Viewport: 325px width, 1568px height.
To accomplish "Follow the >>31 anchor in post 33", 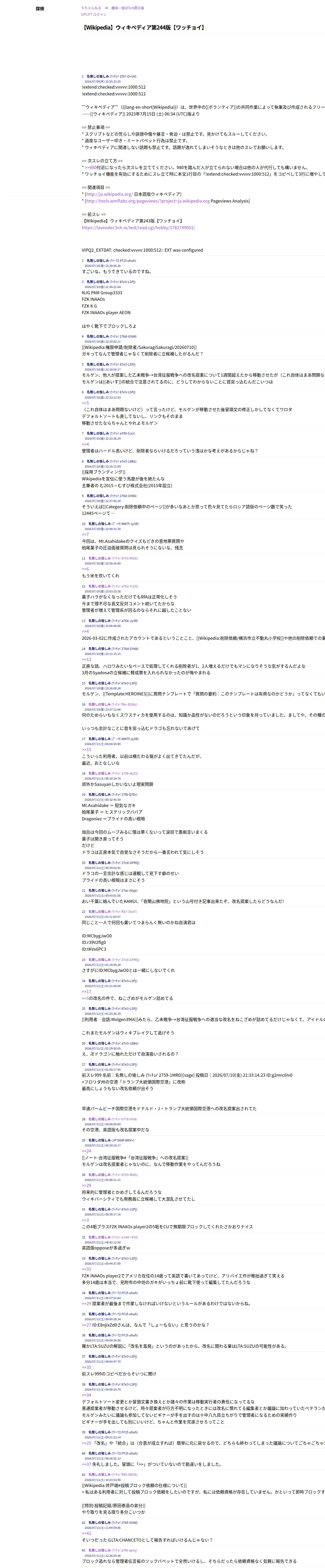I will pyautogui.click(x=86, y=1269).
